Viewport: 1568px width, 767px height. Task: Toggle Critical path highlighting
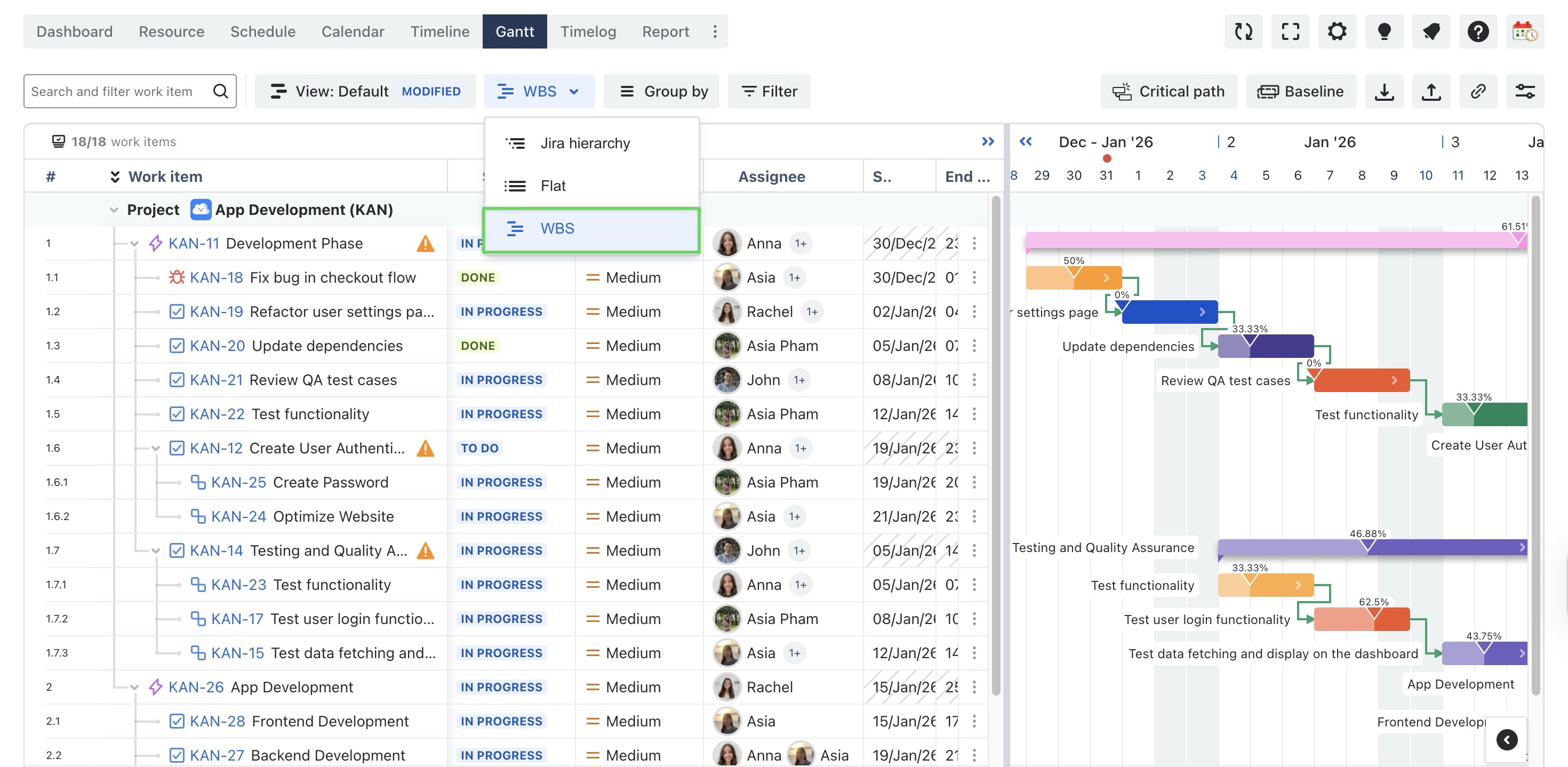point(1168,91)
